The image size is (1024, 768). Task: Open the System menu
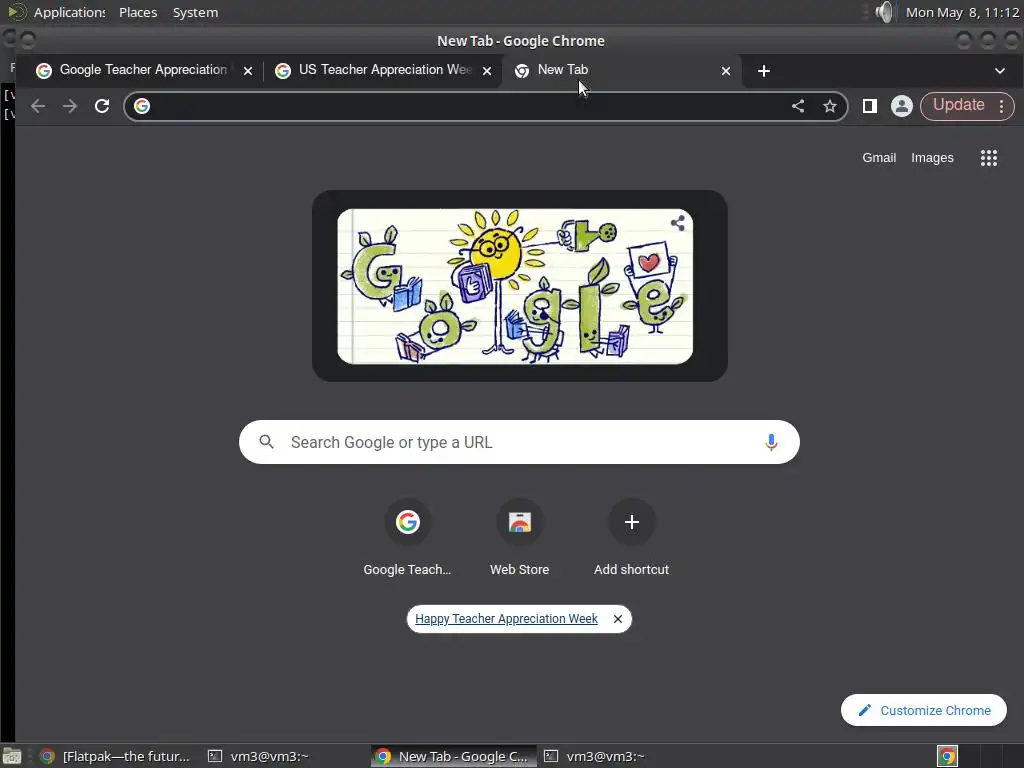pos(195,12)
